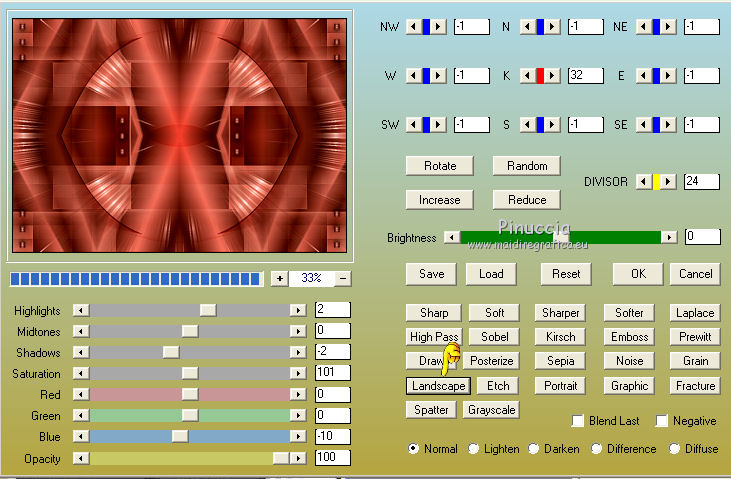Enable the Negative checkbox
Screen dimensions: 731x479
[662, 421]
